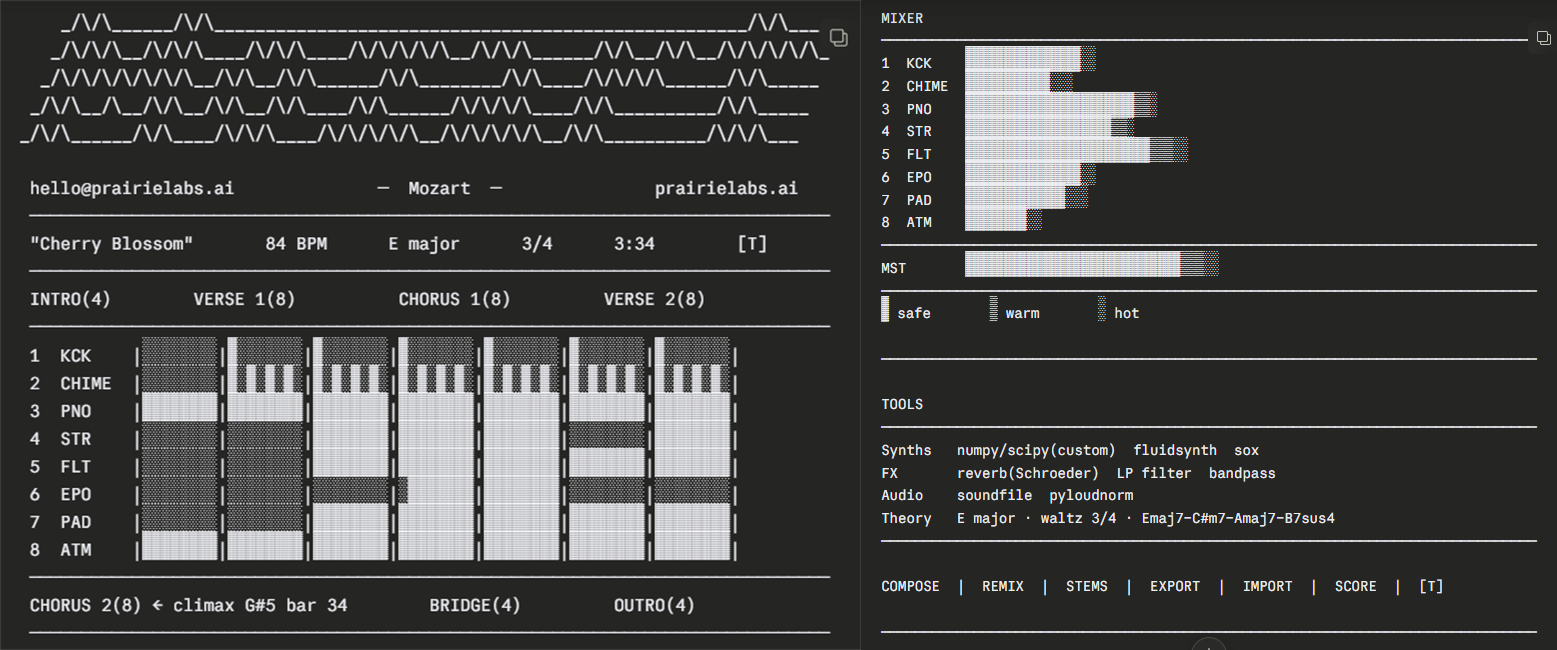Select the BRIDGE(4) section label

tap(475, 605)
